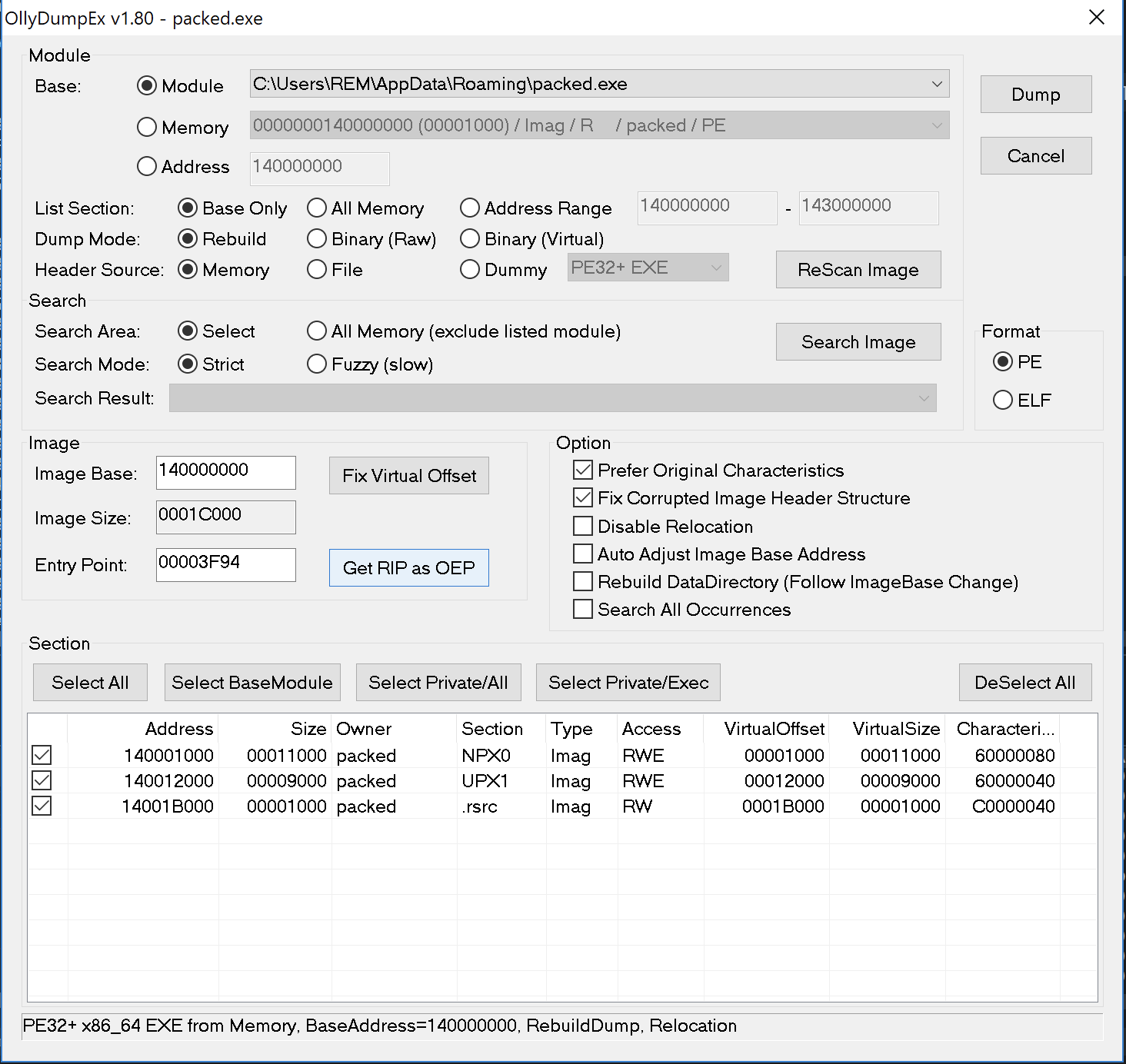Click the Entry Point input field

(x=226, y=564)
